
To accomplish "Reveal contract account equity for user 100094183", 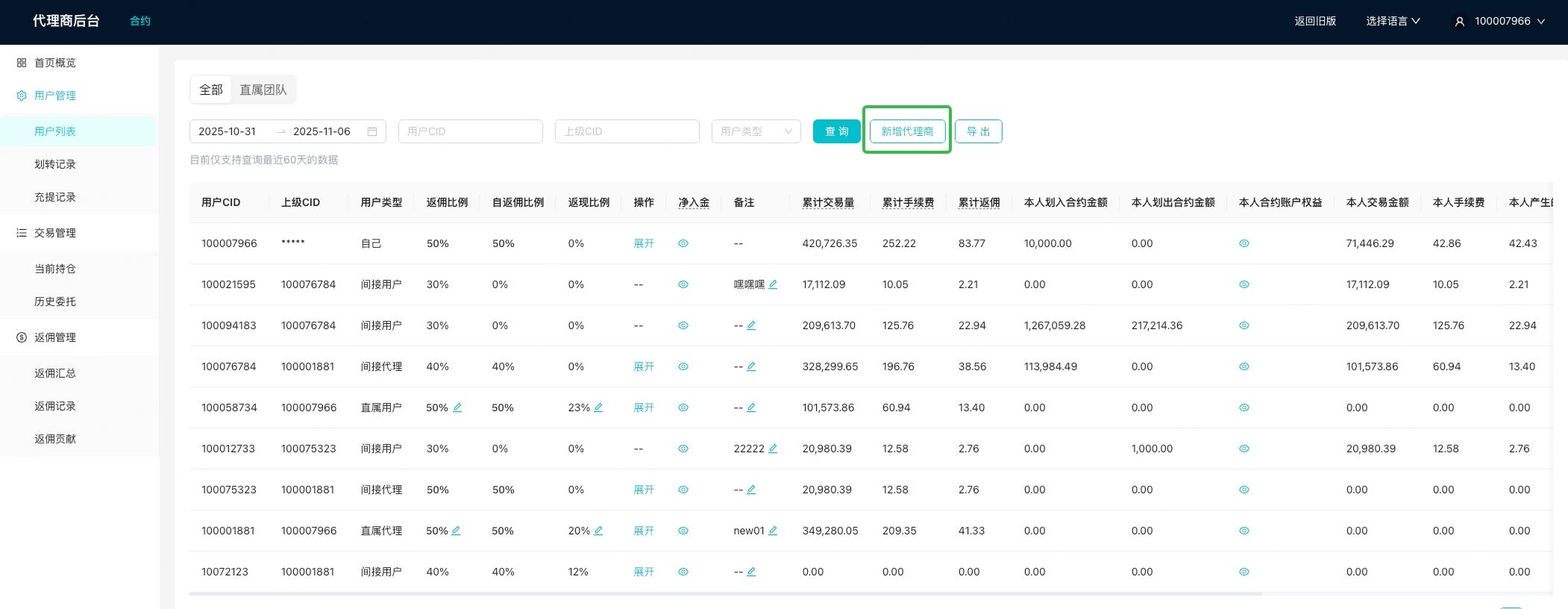I will (1244, 325).
